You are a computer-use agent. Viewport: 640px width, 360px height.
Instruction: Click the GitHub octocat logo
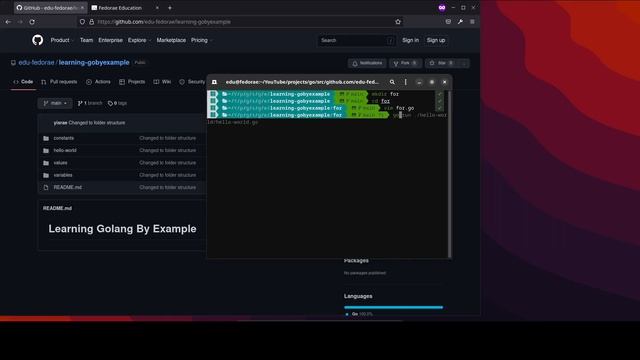tap(38, 40)
